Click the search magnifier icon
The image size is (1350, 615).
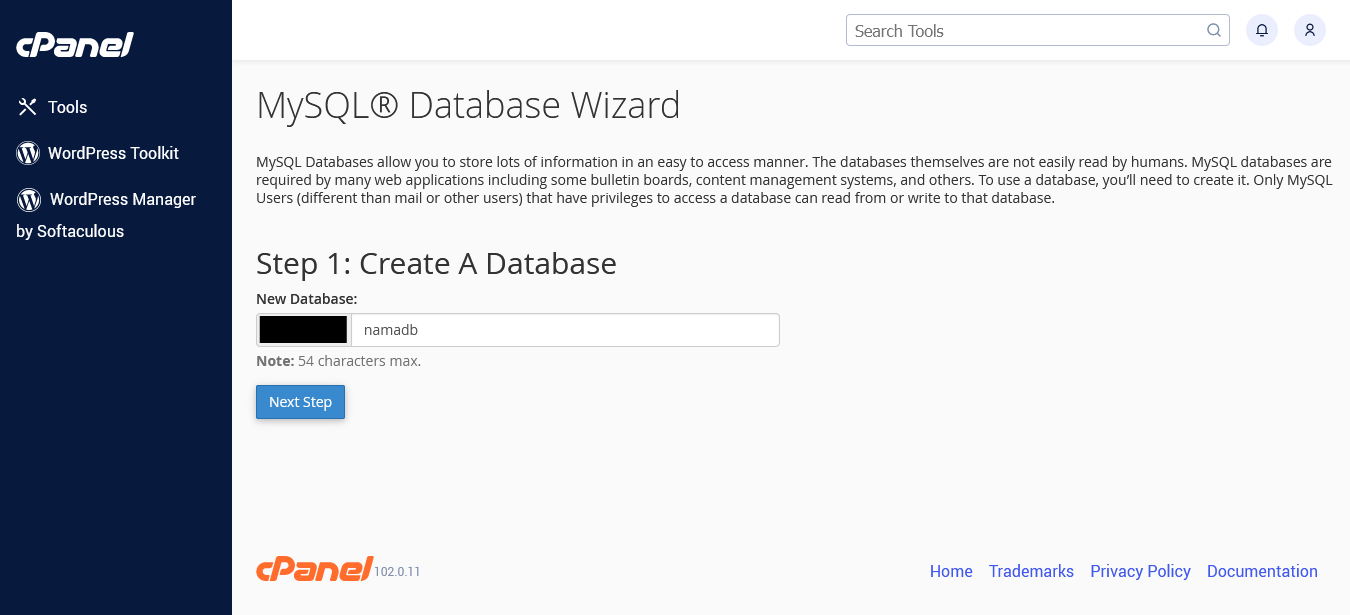click(x=1214, y=31)
